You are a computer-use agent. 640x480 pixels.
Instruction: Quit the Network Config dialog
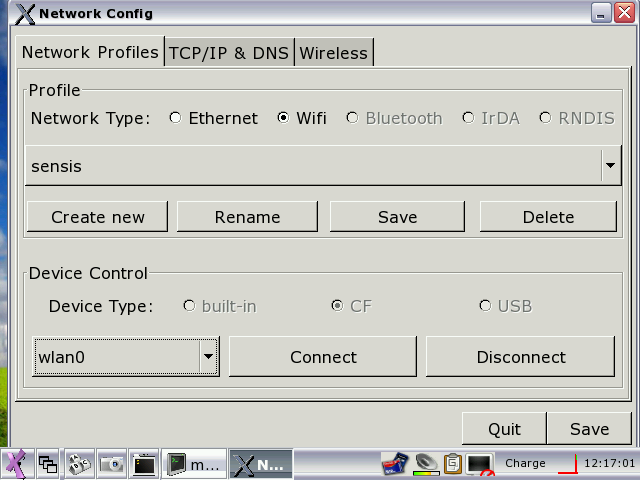point(504,429)
